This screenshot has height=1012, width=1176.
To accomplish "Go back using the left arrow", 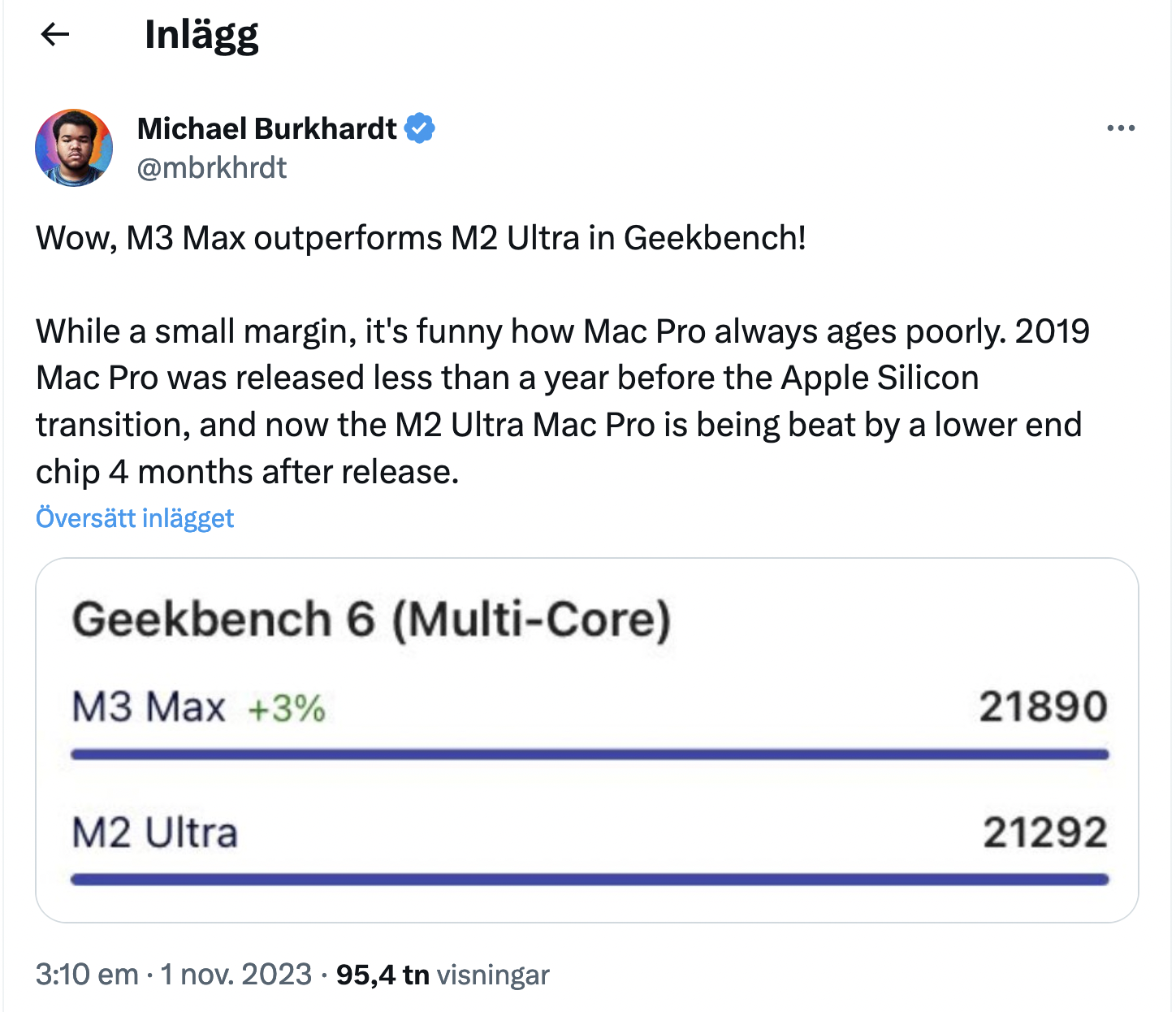I will point(55,34).
